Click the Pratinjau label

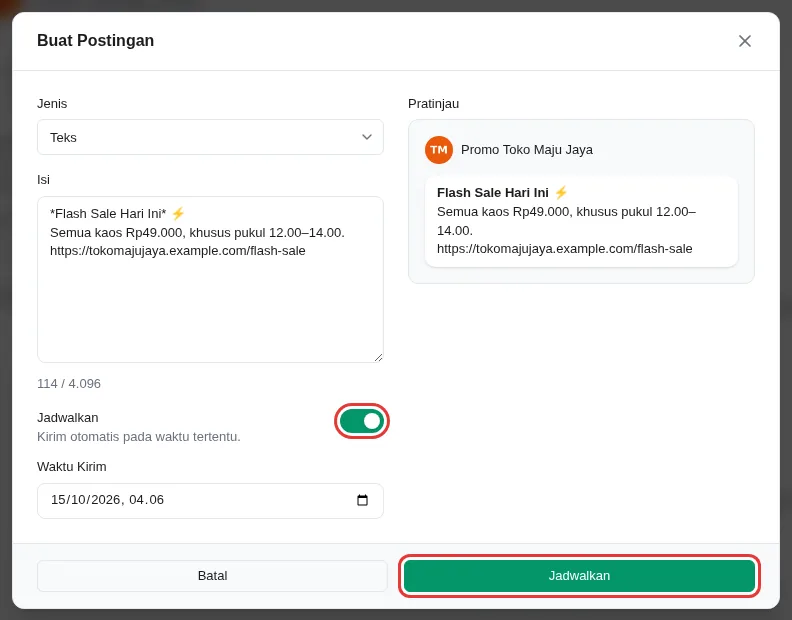pyautogui.click(x=433, y=104)
